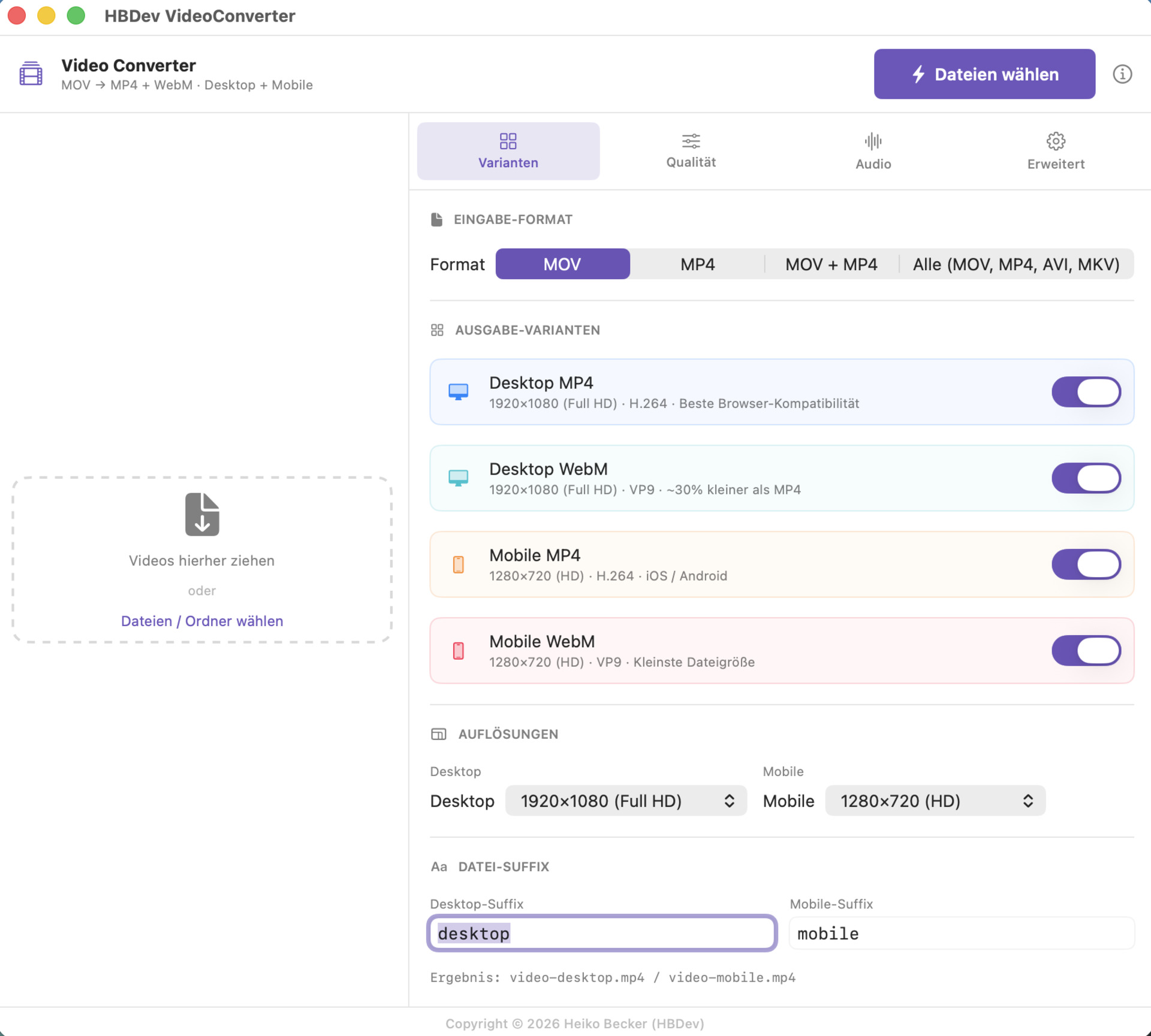The width and height of the screenshot is (1151, 1036).
Task: Click the Mobile-Suffix text field
Action: [x=961, y=933]
